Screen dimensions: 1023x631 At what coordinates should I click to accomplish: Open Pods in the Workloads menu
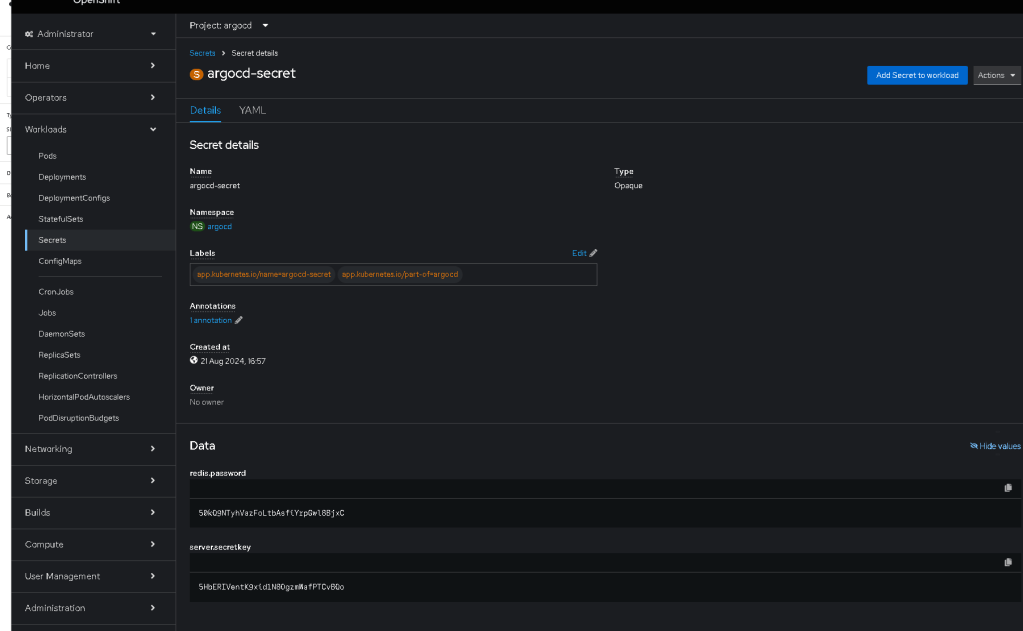[48, 156]
